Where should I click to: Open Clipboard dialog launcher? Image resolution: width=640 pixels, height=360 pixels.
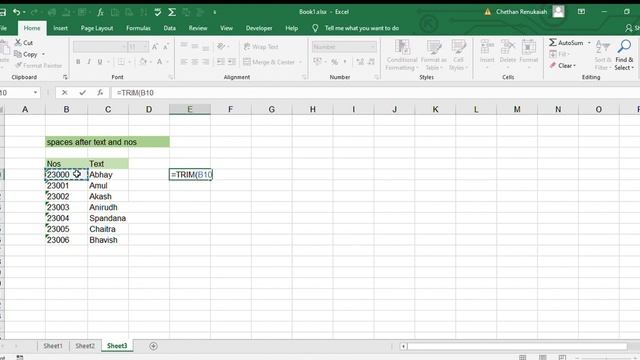click(65, 77)
